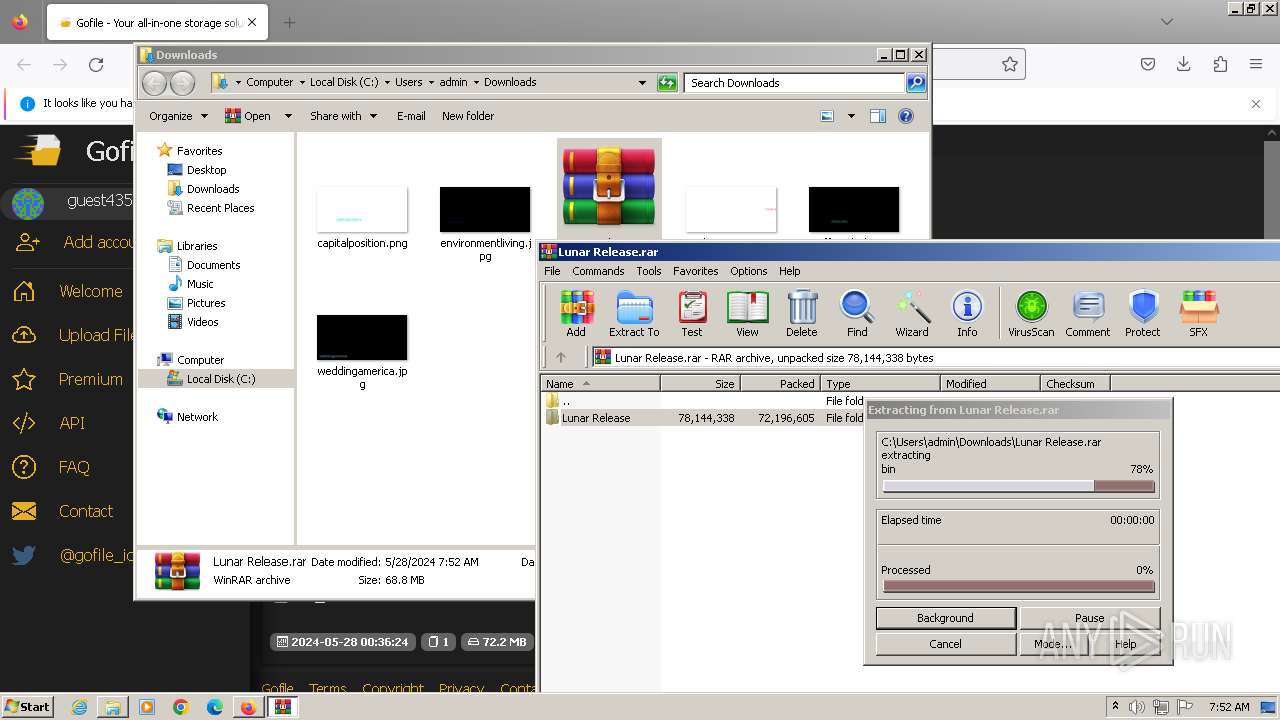Open Firefox downloads arrow icon

tap(1184, 65)
